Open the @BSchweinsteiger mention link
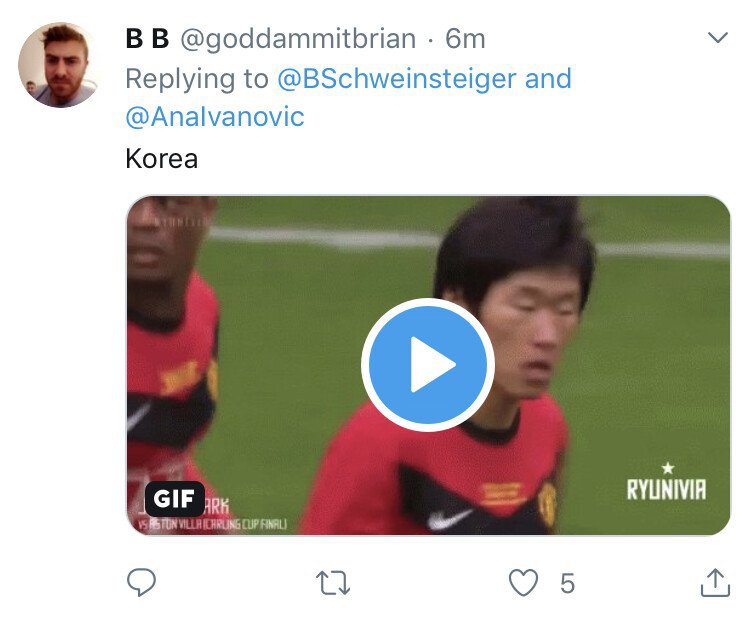 click(x=397, y=79)
